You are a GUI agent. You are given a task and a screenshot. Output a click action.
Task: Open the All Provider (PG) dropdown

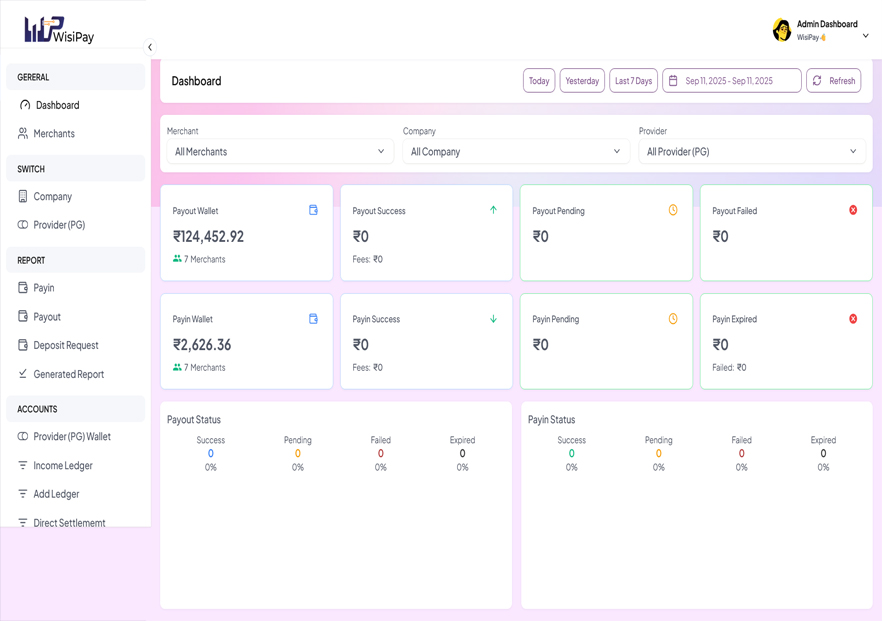point(752,151)
